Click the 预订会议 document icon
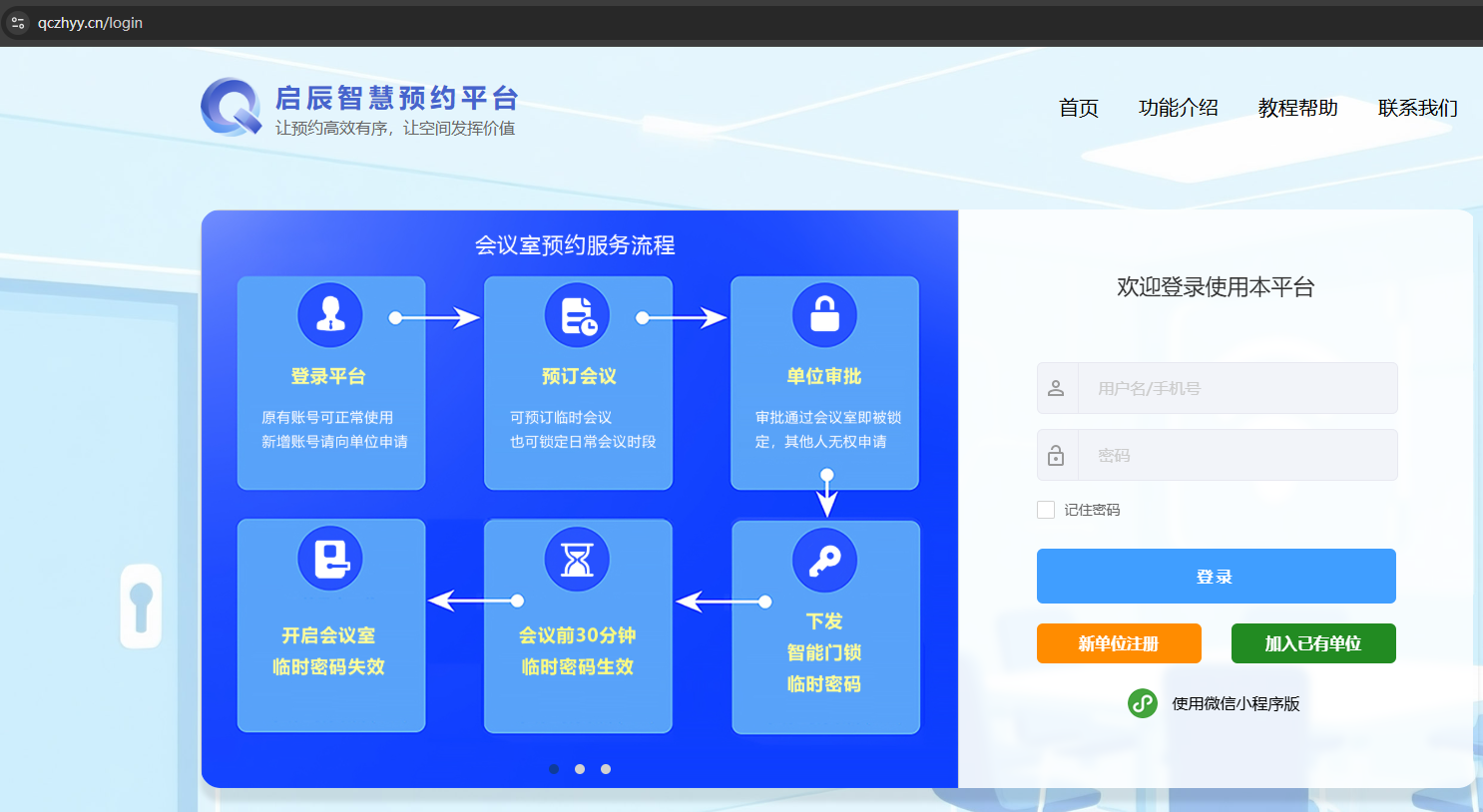This screenshot has height=812, width=1483. point(577,315)
